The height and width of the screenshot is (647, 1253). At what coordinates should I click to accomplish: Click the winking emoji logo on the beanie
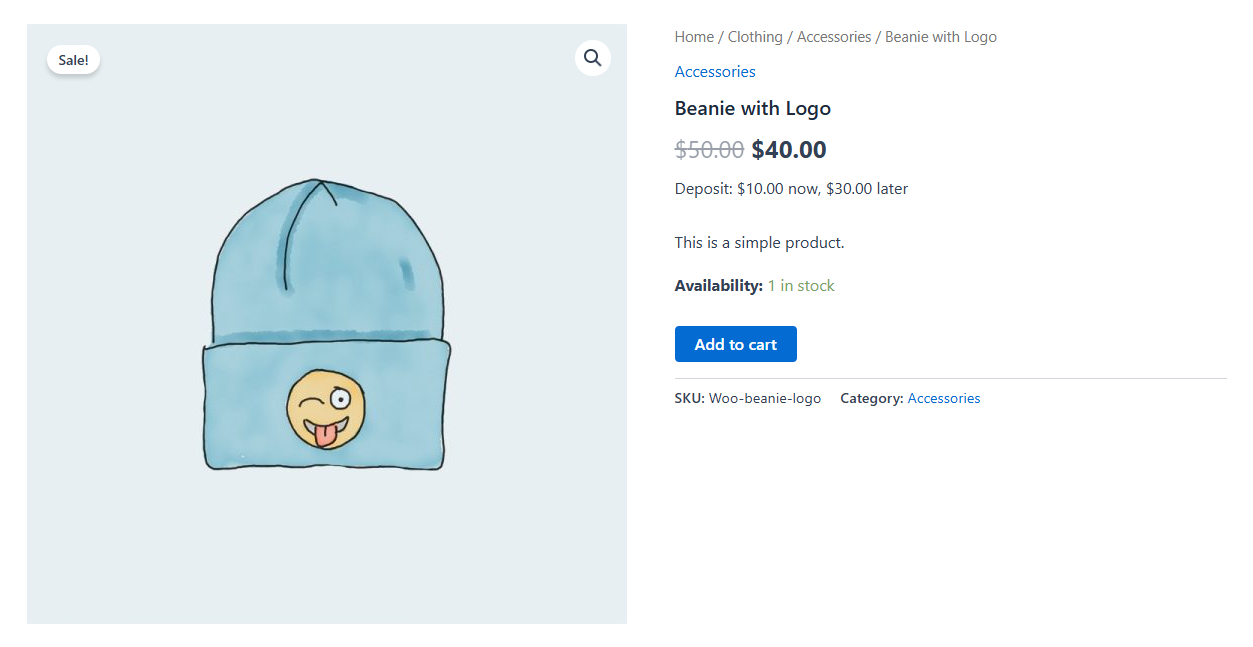click(x=324, y=410)
